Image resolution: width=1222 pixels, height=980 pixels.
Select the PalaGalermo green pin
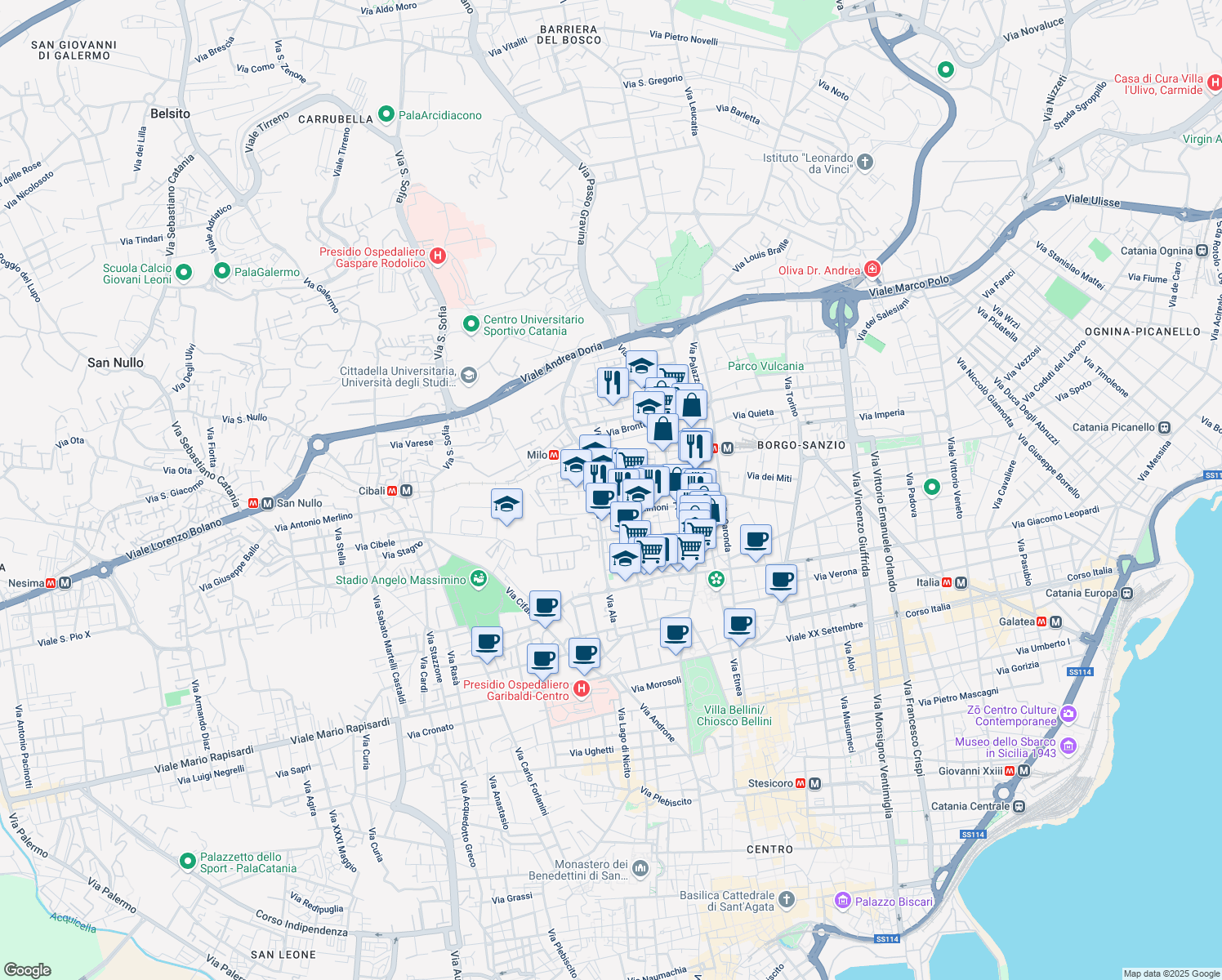coord(222,271)
